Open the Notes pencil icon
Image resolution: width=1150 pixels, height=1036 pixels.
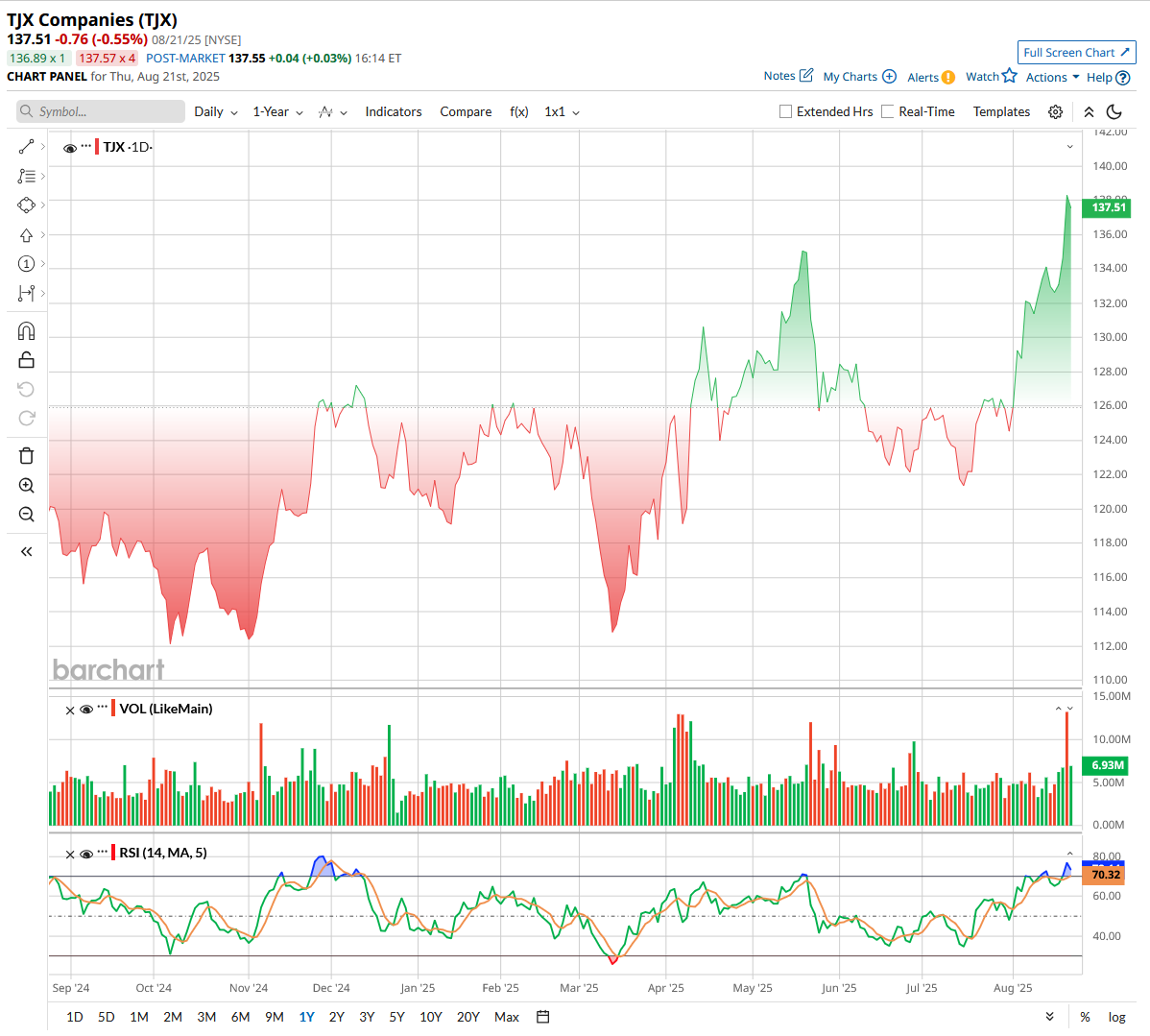(x=806, y=75)
